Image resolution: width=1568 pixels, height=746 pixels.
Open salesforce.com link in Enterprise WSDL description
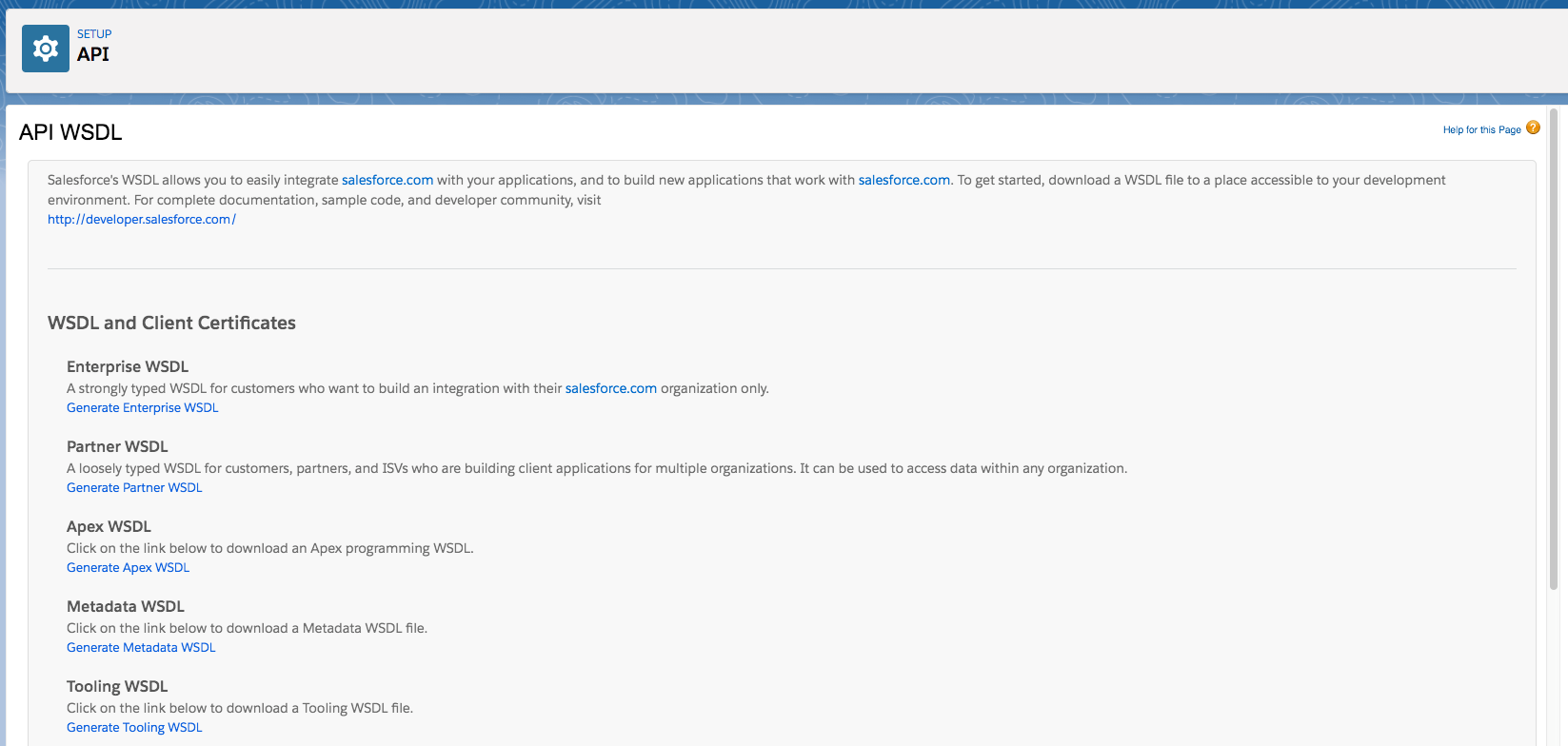[x=610, y=388]
